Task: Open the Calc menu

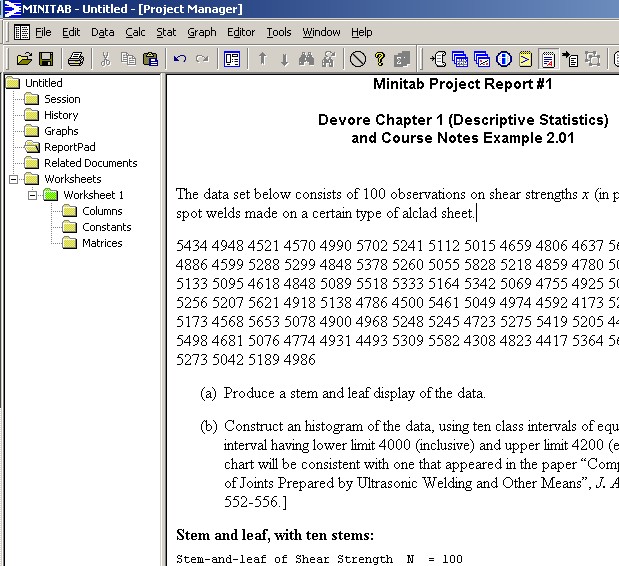Action: 135,32
